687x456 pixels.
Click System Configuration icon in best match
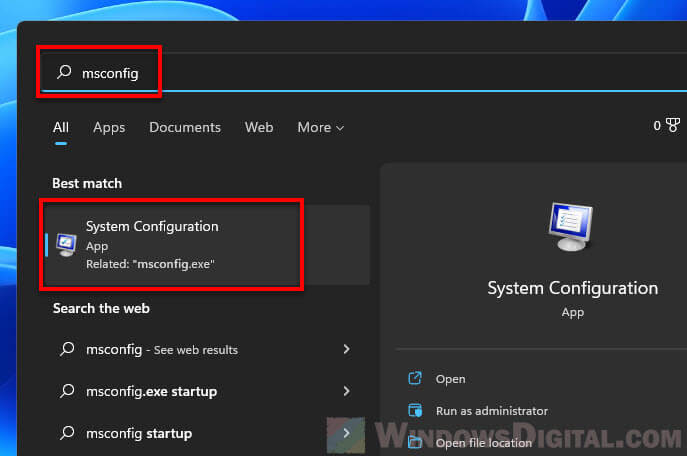point(66,244)
